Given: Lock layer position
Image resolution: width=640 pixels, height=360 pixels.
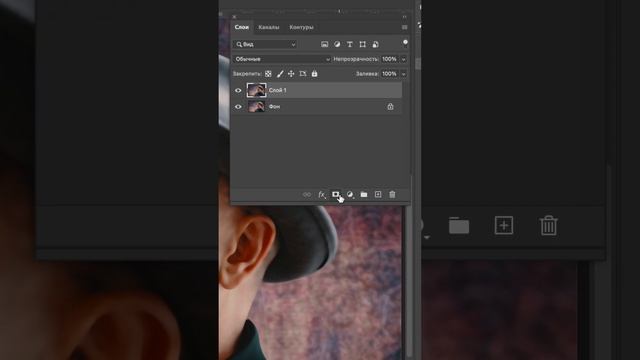Looking at the screenshot, I should coord(291,74).
